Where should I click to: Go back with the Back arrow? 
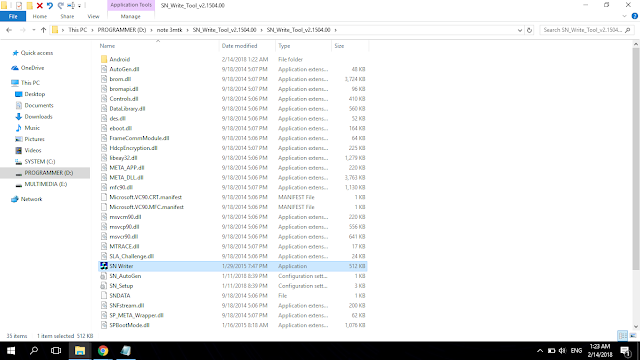(9, 30)
